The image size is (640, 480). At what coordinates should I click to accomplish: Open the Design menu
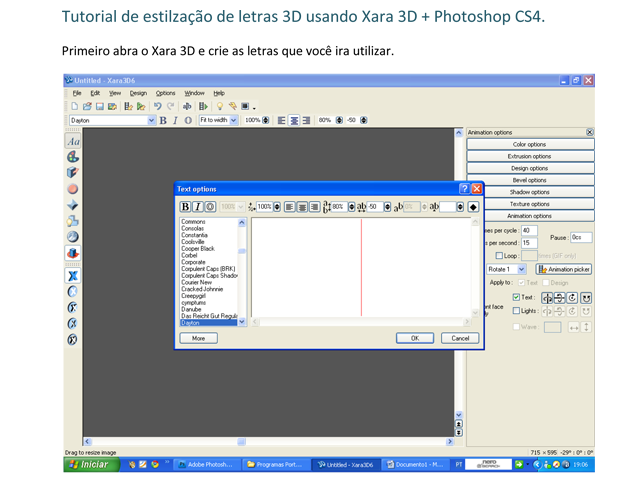click(138, 93)
